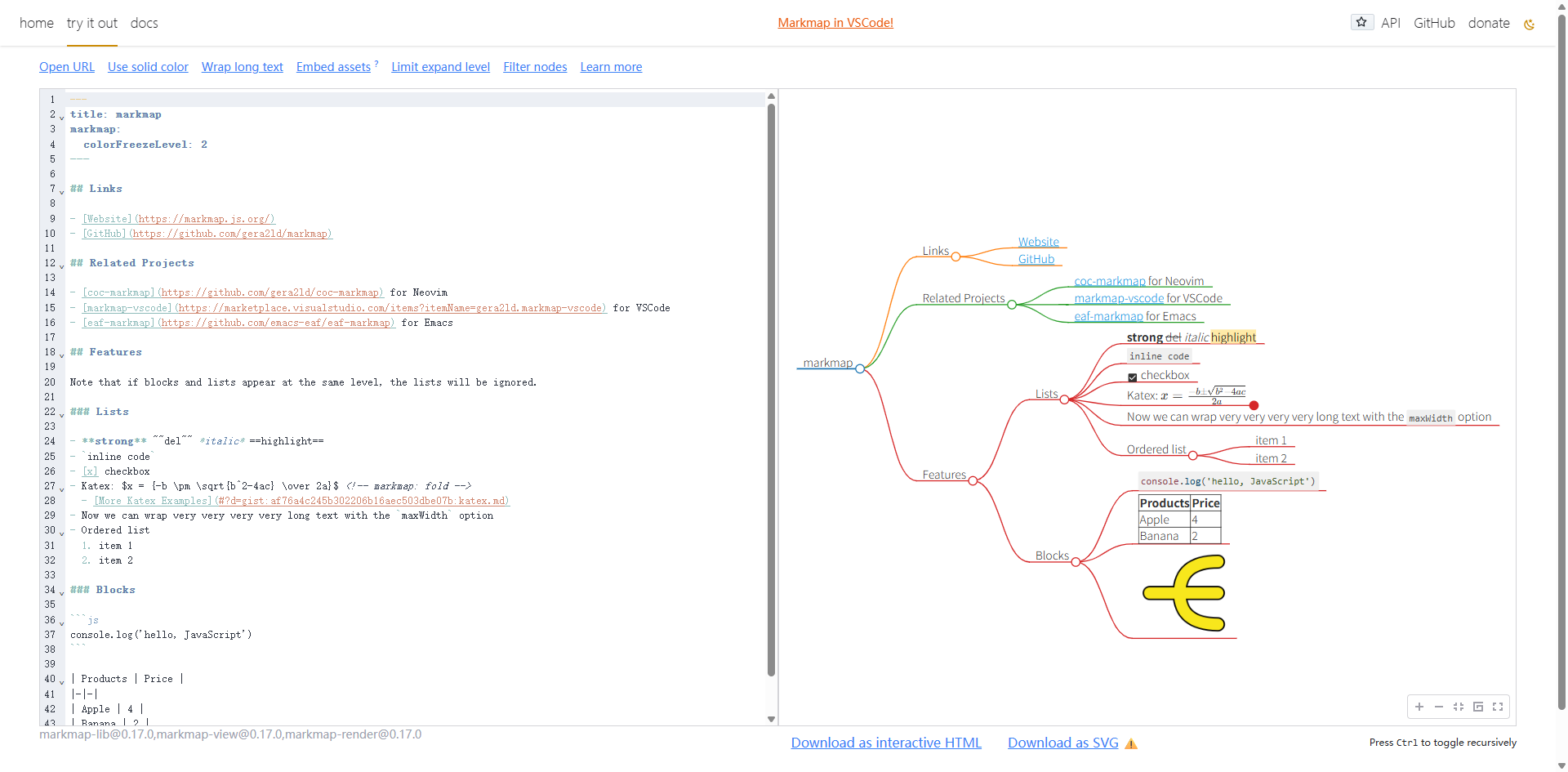The image size is (1568, 772).
Task: Click the warning icon next to SVG download
Action: pos(1131,743)
